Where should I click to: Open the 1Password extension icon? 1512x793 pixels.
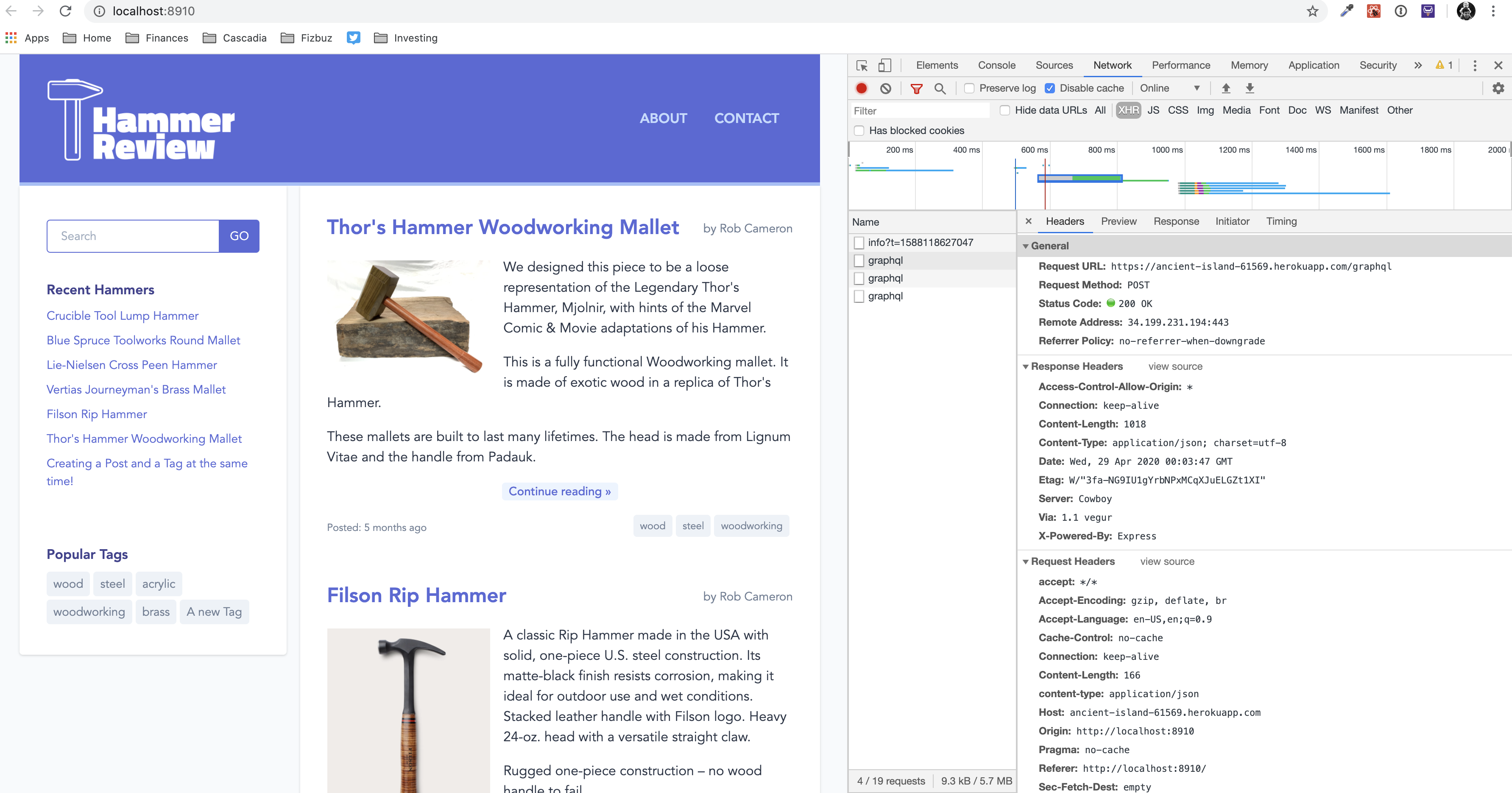point(1400,11)
